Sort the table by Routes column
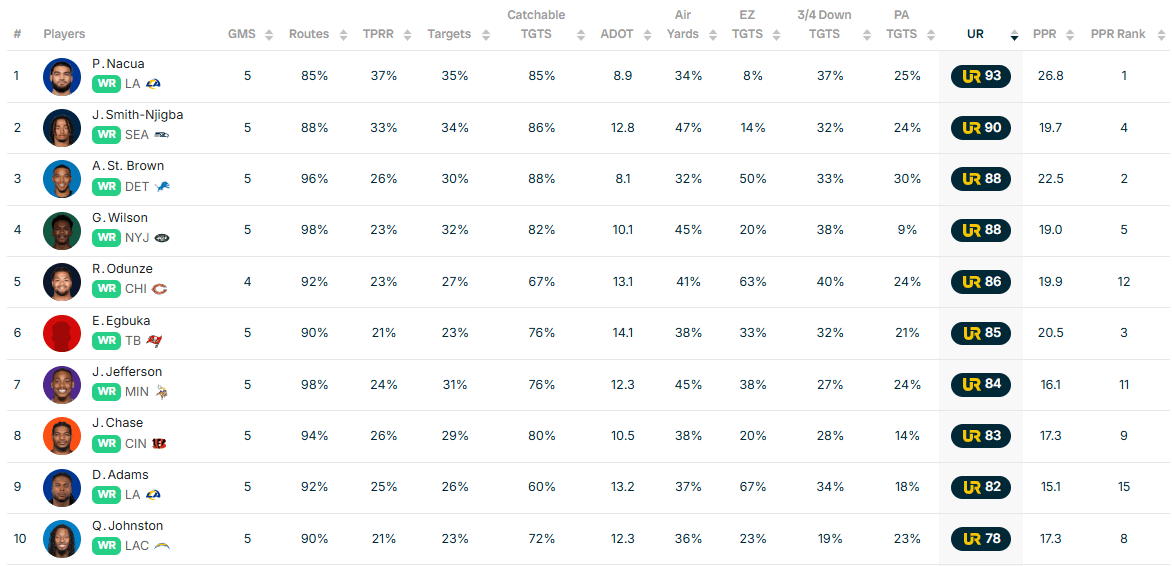The height and width of the screenshot is (566, 1172). click(x=309, y=34)
